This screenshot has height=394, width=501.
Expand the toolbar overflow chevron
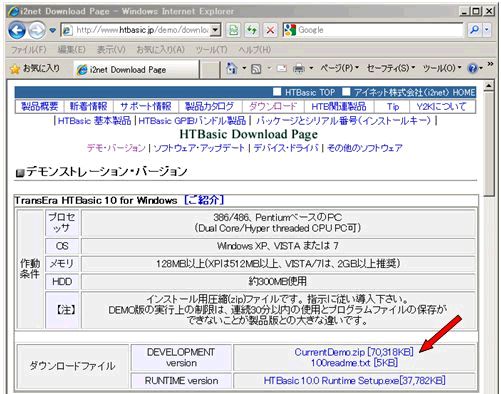click(490, 64)
